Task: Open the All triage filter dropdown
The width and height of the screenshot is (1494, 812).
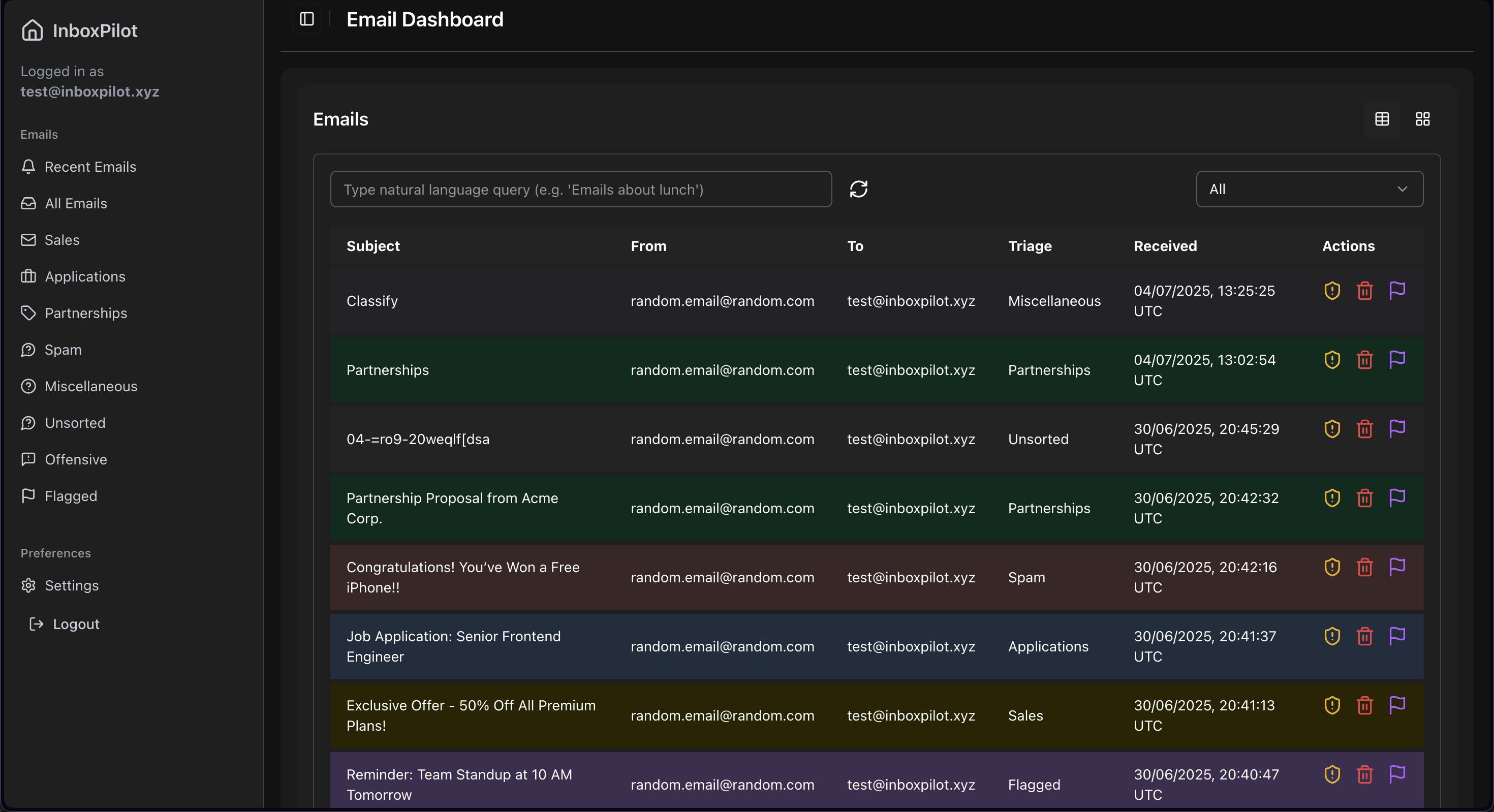Action: tap(1310, 189)
